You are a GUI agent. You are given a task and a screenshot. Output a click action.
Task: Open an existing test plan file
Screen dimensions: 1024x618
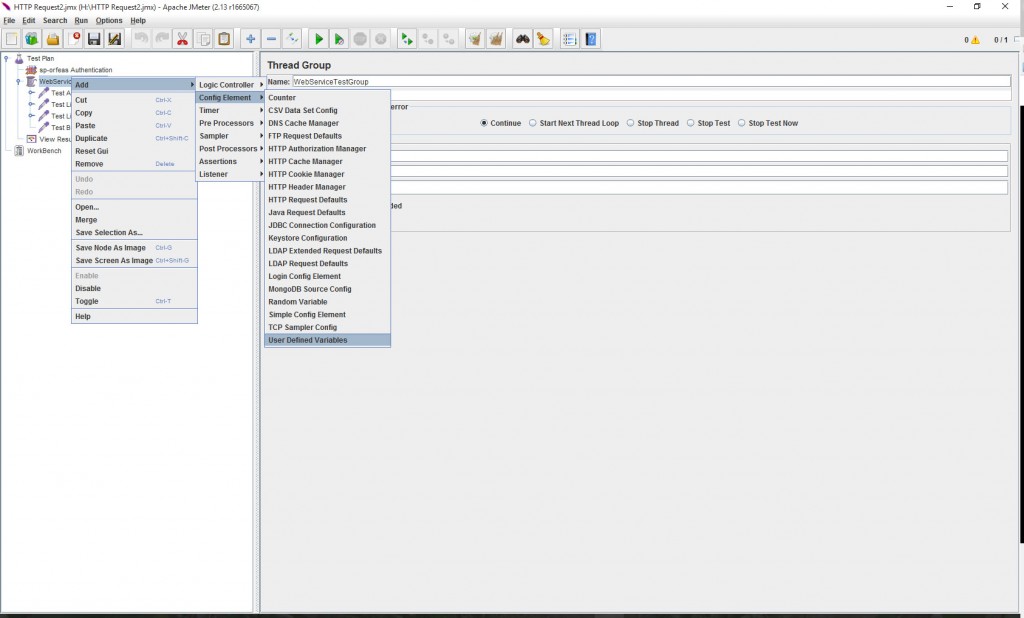click(53, 38)
